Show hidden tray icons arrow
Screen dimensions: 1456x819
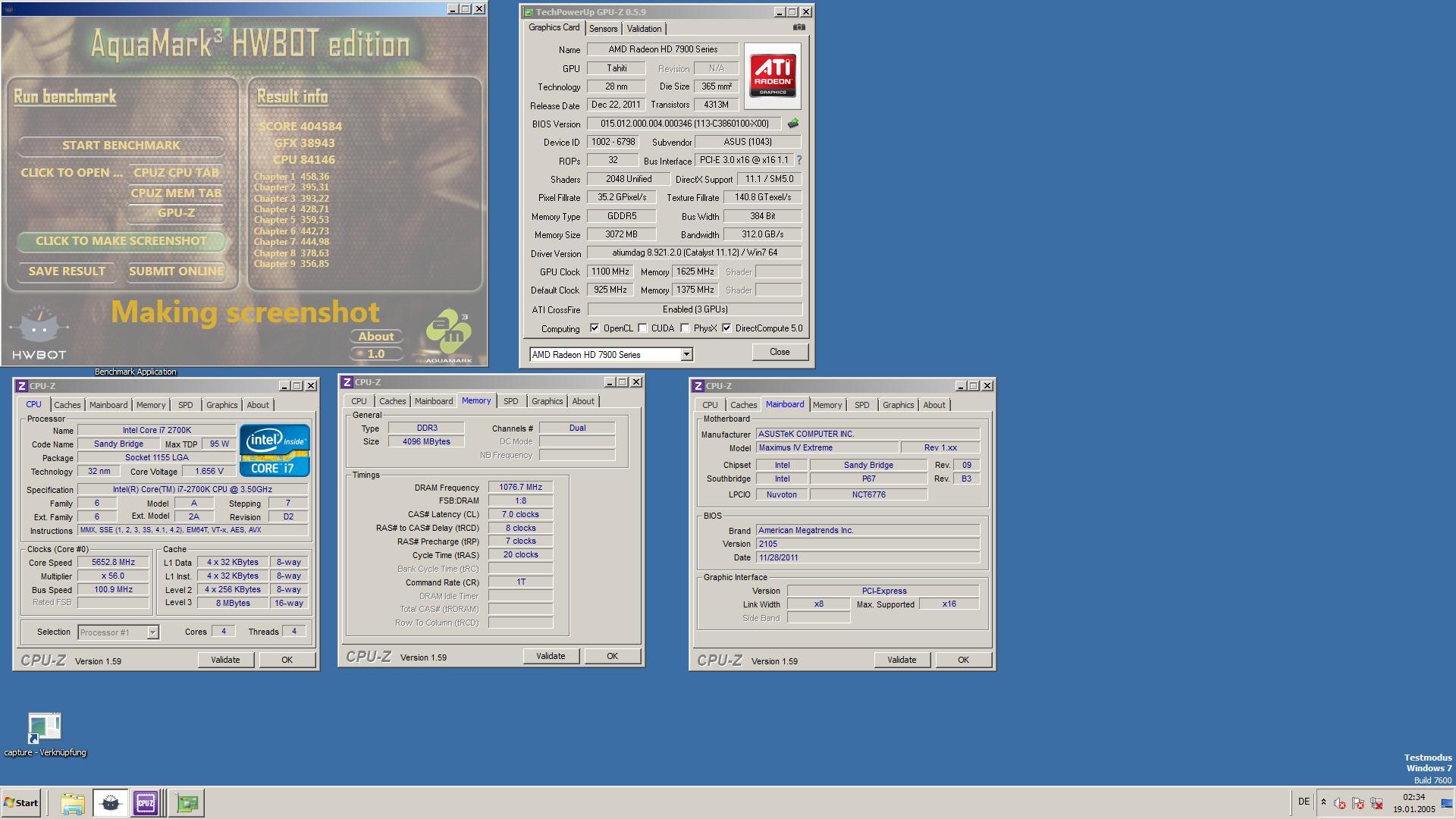coord(1323,802)
